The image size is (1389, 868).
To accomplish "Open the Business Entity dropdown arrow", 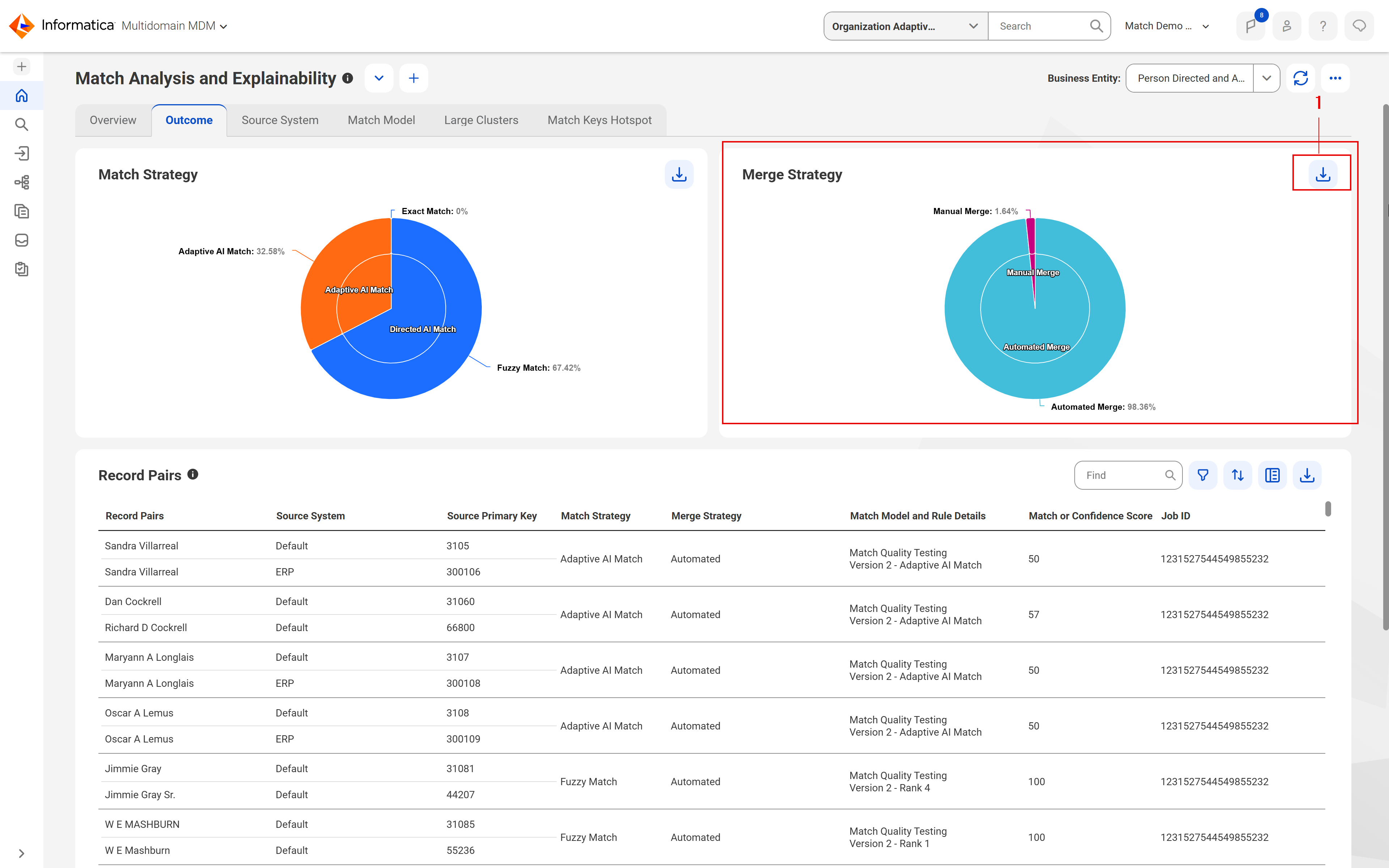I will (x=1267, y=78).
